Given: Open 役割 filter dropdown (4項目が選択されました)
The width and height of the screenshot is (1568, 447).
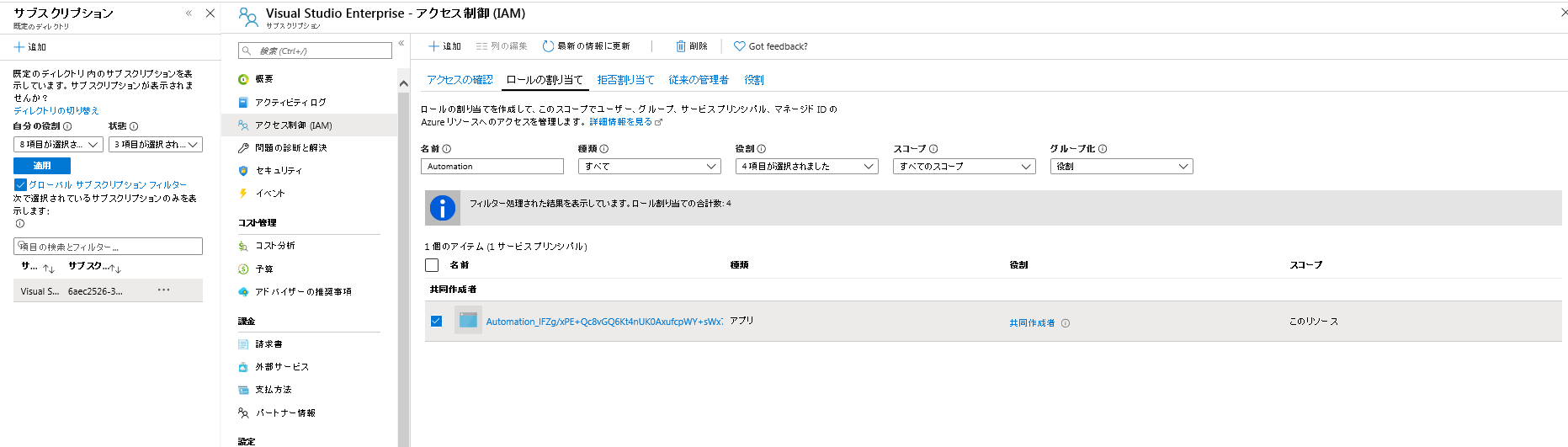Looking at the screenshot, I should pos(807,167).
